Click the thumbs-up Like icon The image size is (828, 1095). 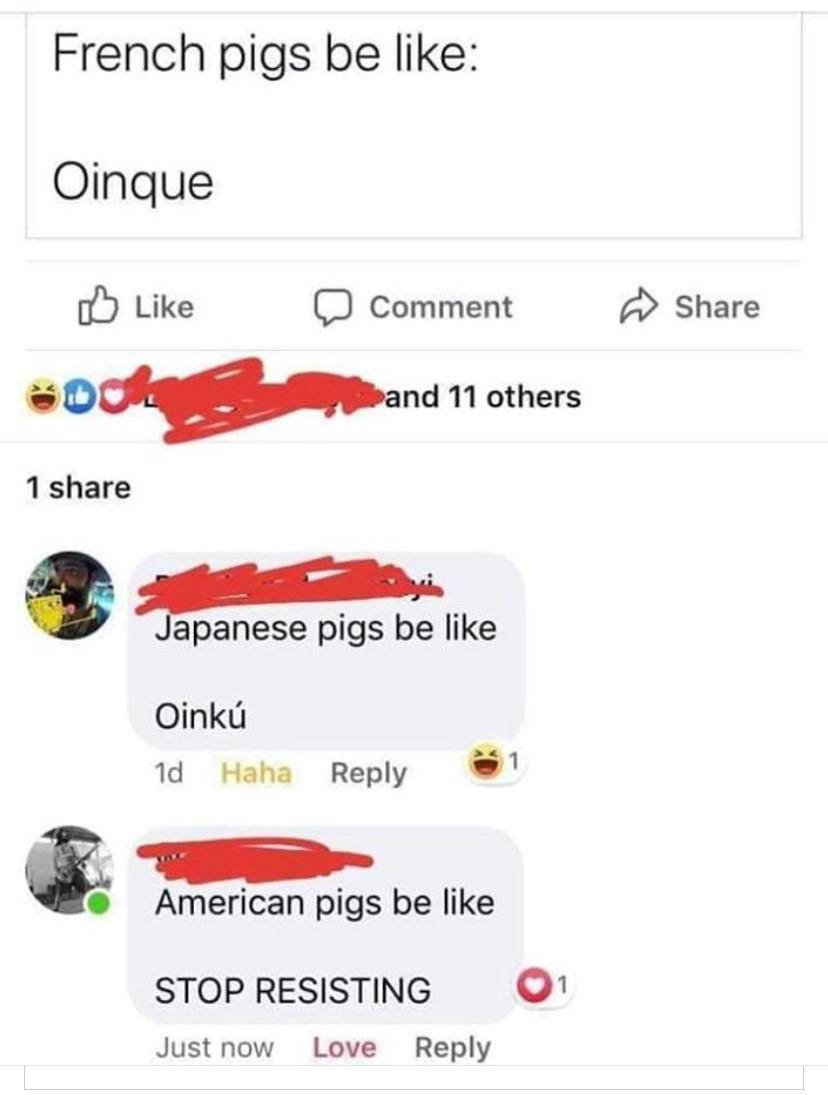[x=96, y=306]
